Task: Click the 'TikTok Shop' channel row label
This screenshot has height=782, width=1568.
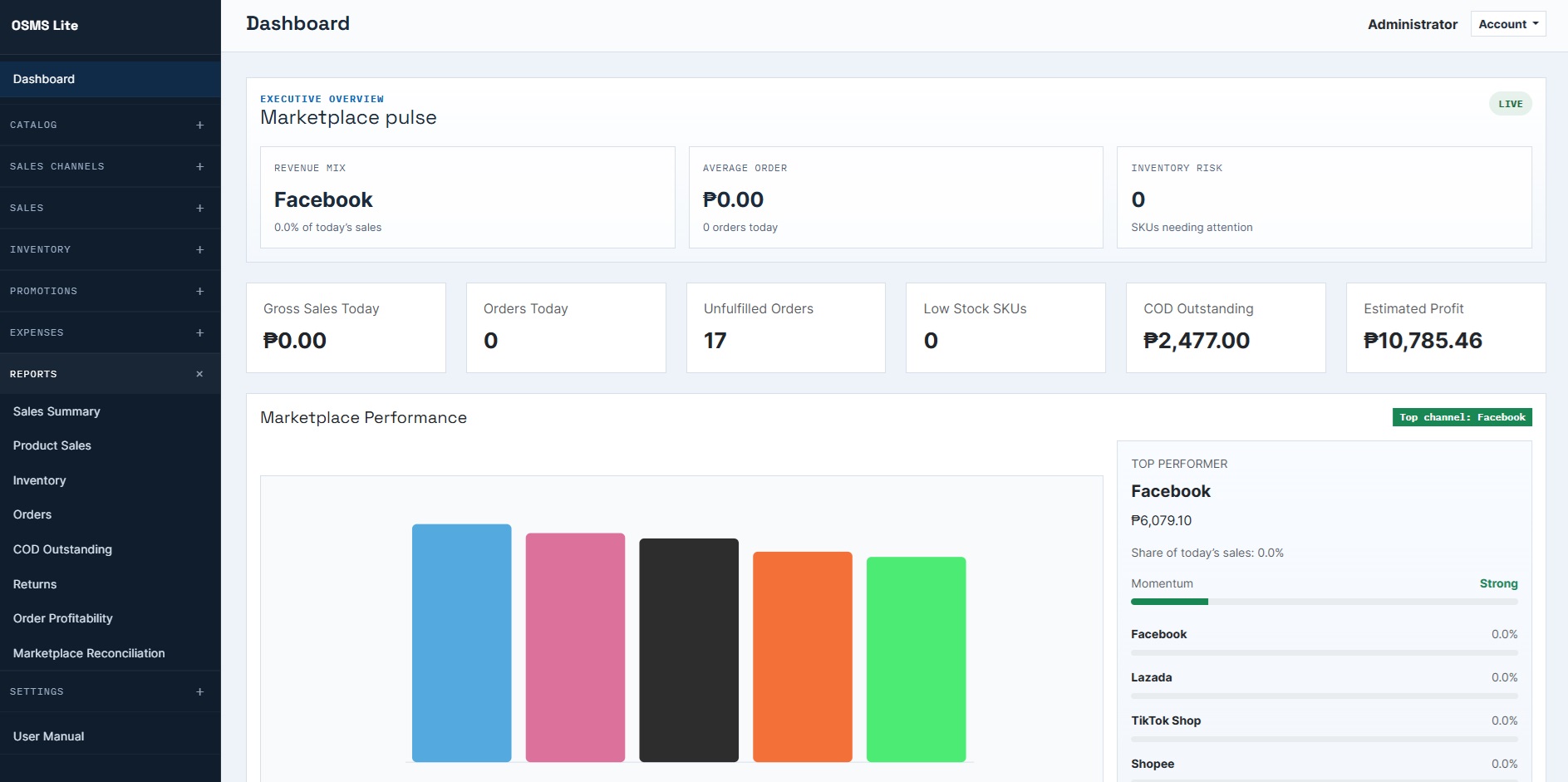Action: click(x=1166, y=721)
